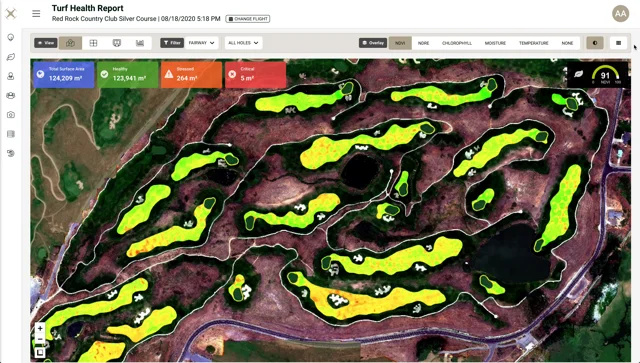Open the hamburger navigation menu

(36, 13)
